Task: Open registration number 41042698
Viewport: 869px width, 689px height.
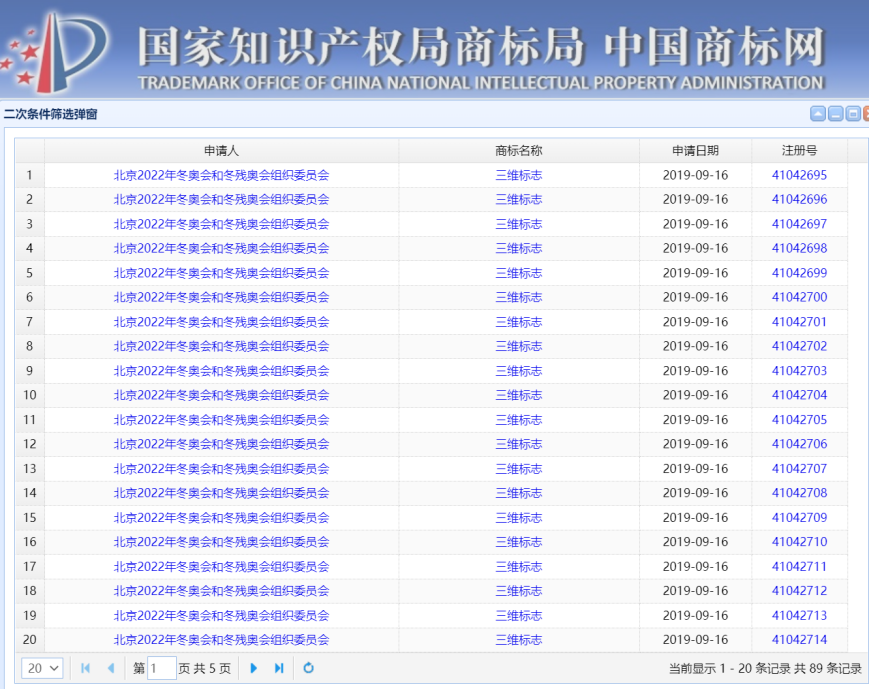Action: [799, 248]
